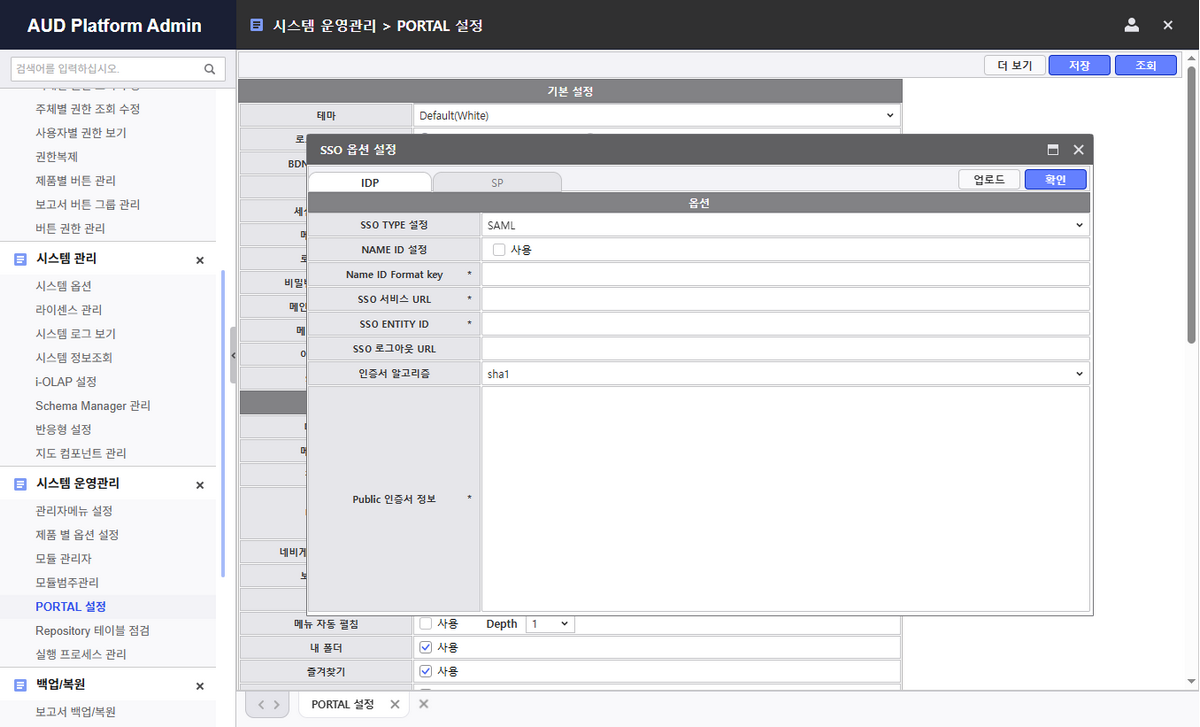Uncheck the 즐겨찾기 사용 checkbox

pyautogui.click(x=425, y=671)
